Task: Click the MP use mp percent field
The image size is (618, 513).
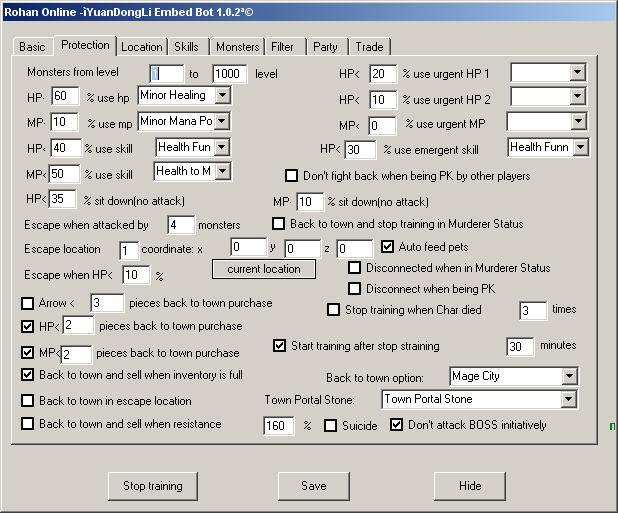Action: tap(64, 122)
